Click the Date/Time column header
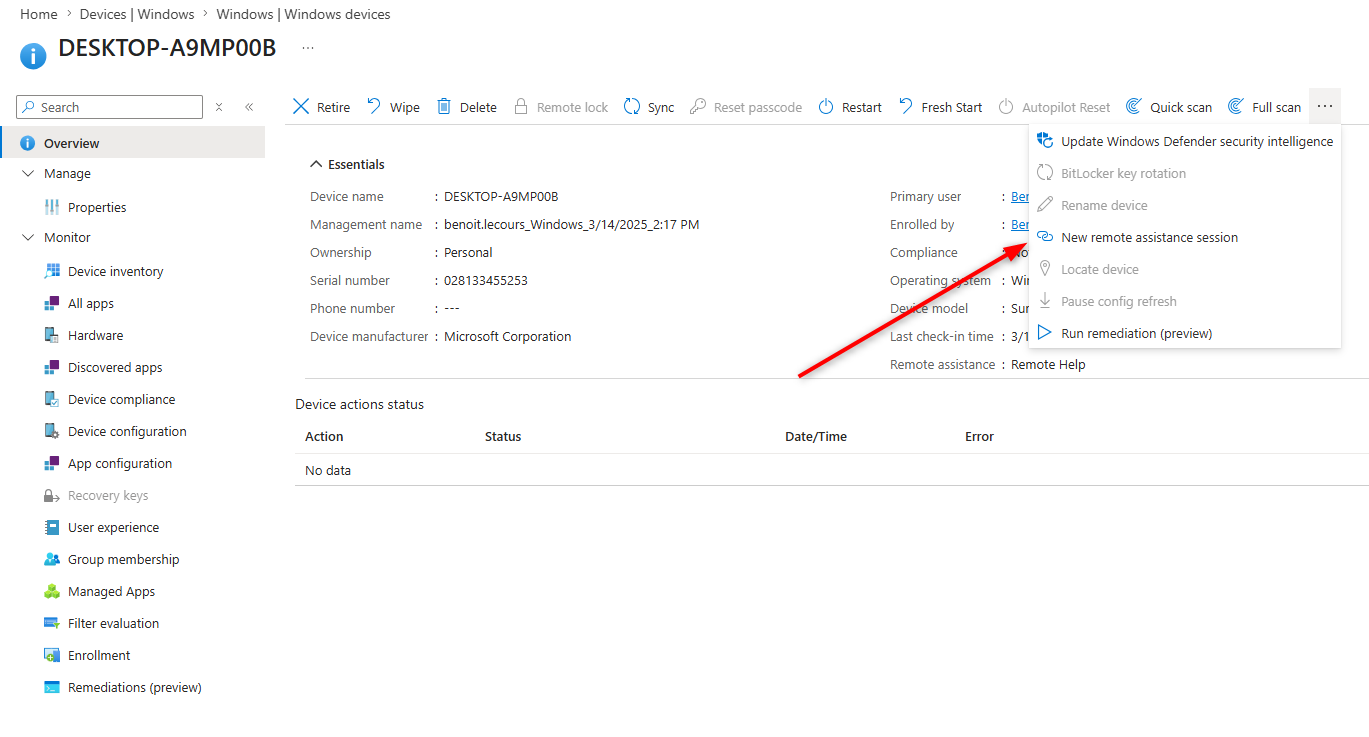 coord(816,436)
